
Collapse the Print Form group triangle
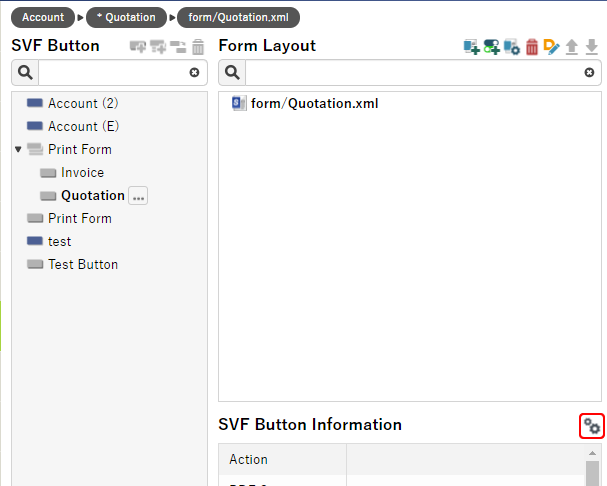pos(18,149)
